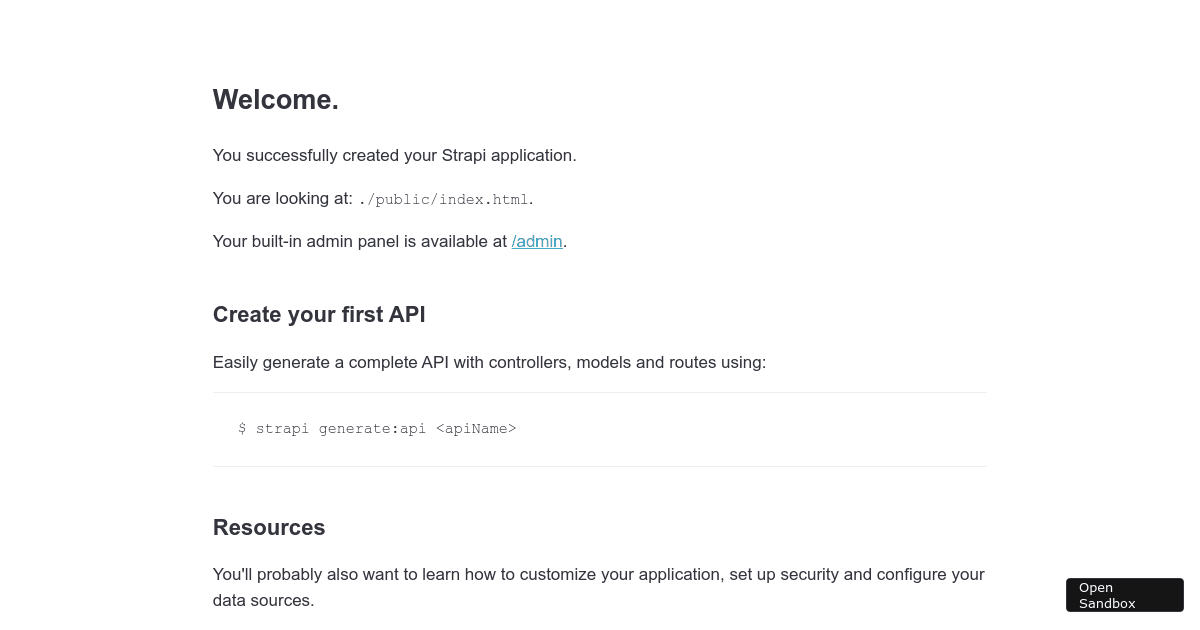1200x630 pixels.
Task: Click the words data sources
Action: click(263, 601)
